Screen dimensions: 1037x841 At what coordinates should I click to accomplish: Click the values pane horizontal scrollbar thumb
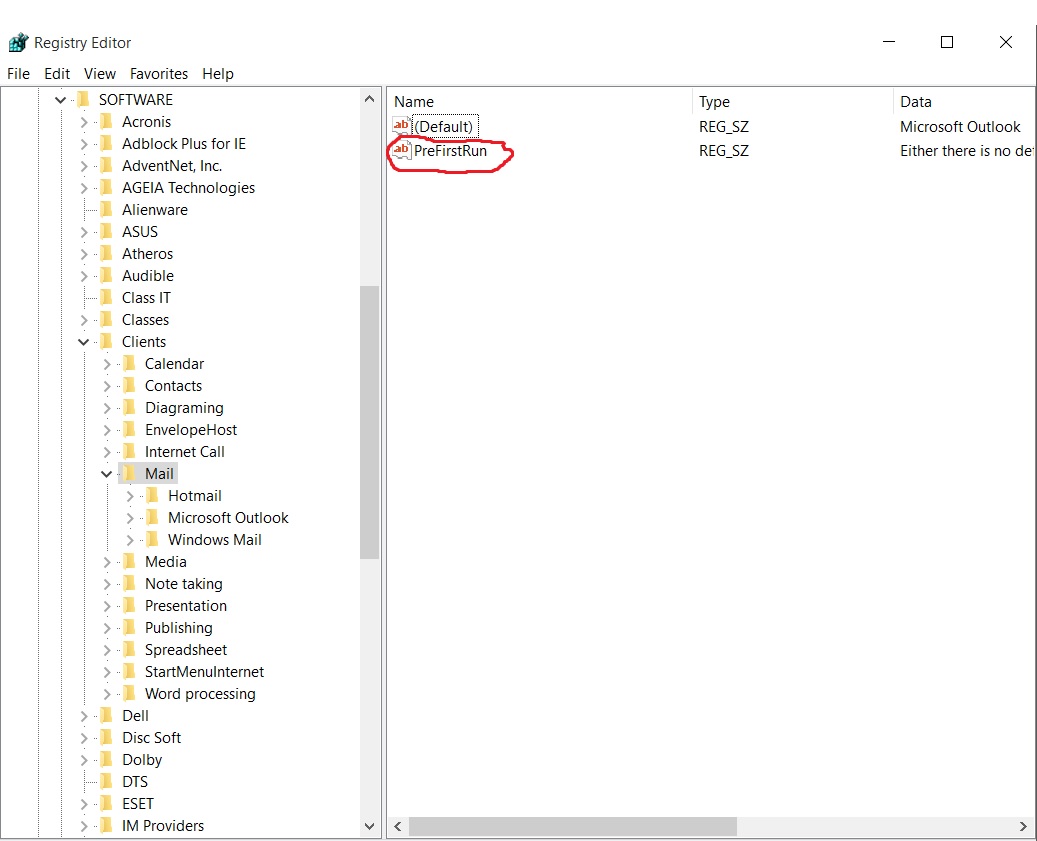[573, 826]
